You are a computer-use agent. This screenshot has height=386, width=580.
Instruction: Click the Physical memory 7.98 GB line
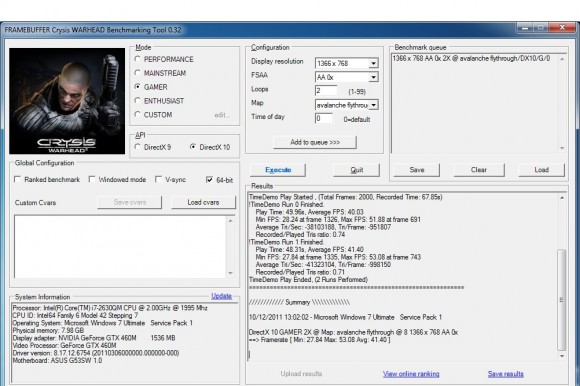pos(48,331)
